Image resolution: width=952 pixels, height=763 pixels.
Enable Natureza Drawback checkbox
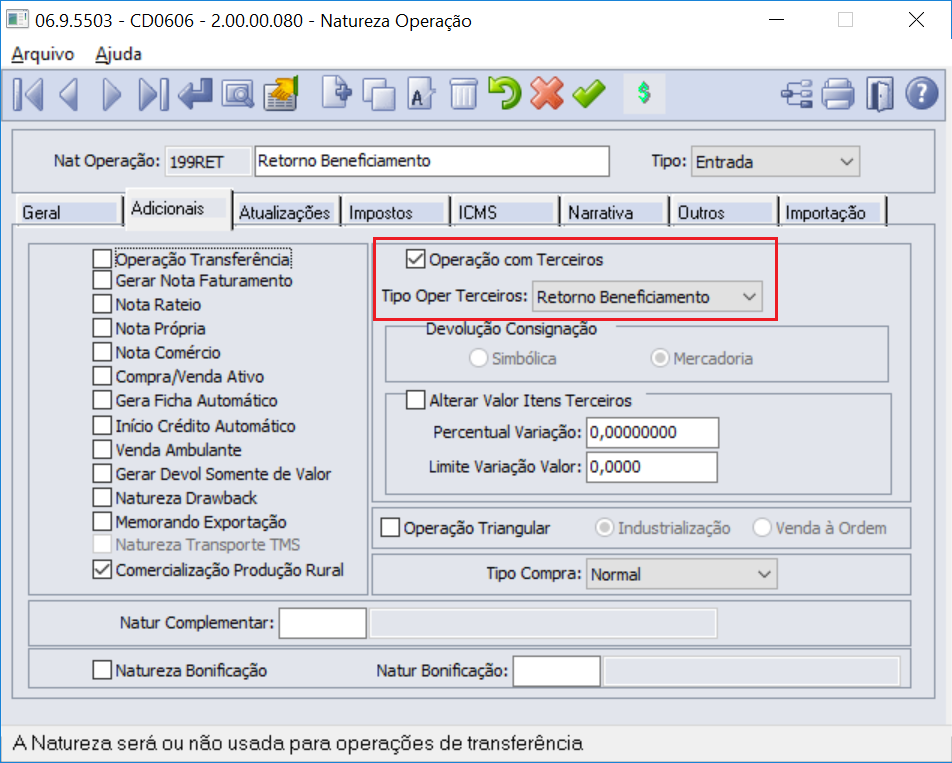coord(102,498)
